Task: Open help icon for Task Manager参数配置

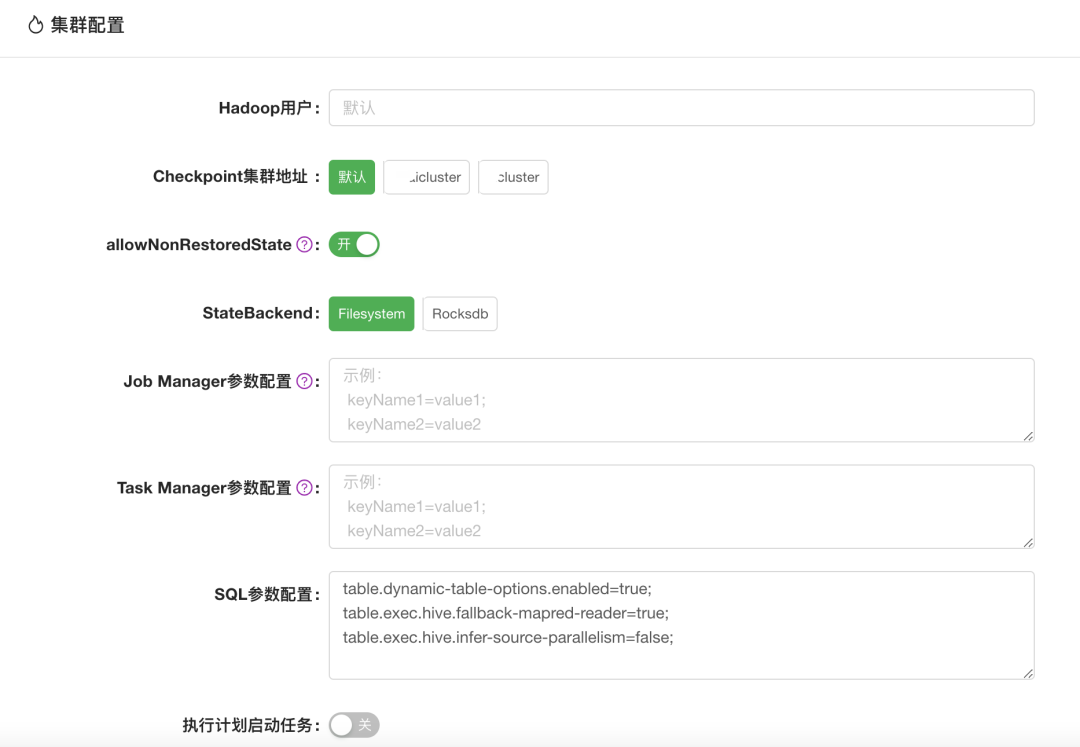Action: click(x=304, y=488)
